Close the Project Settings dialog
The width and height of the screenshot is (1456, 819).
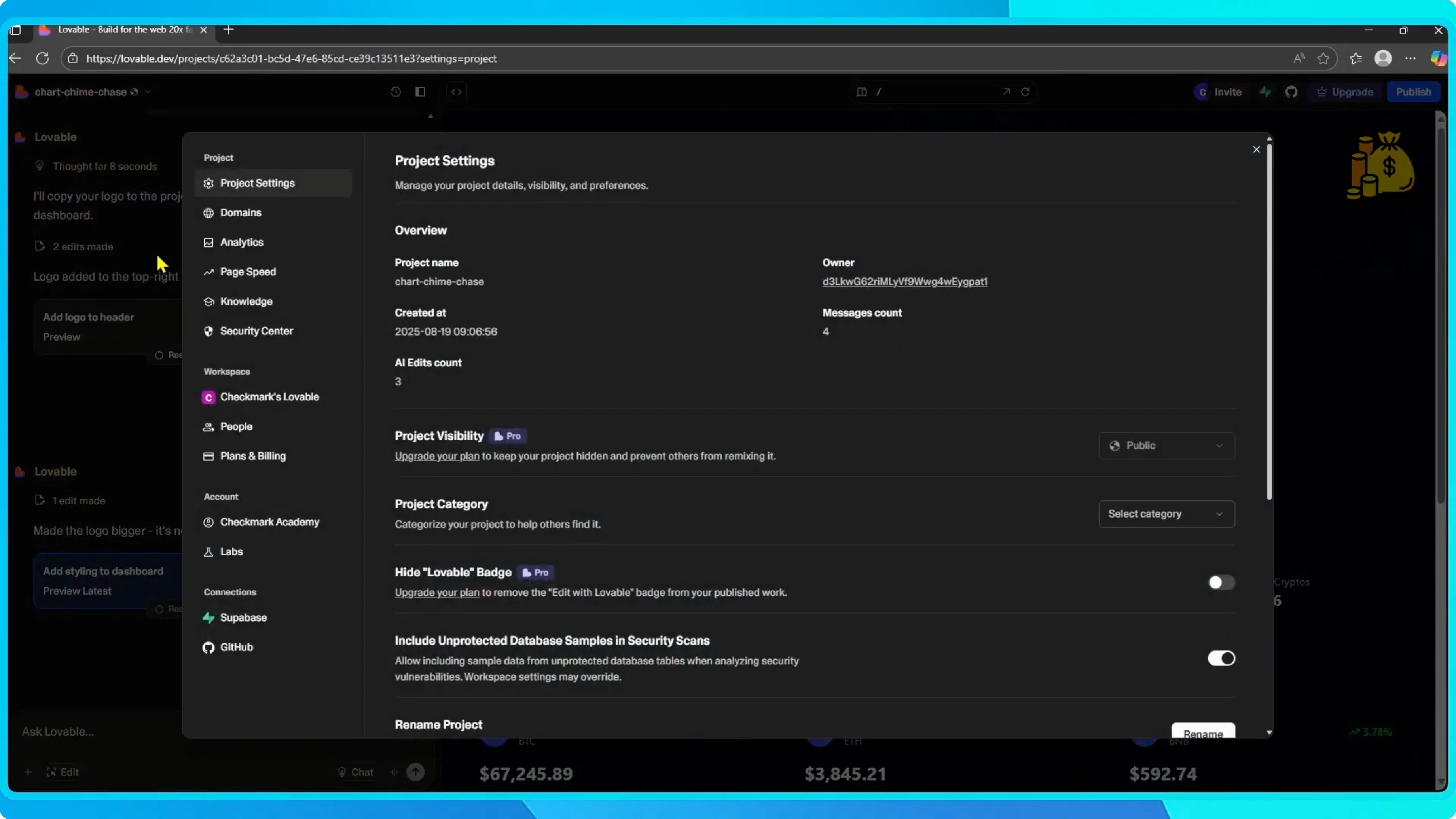click(1257, 149)
